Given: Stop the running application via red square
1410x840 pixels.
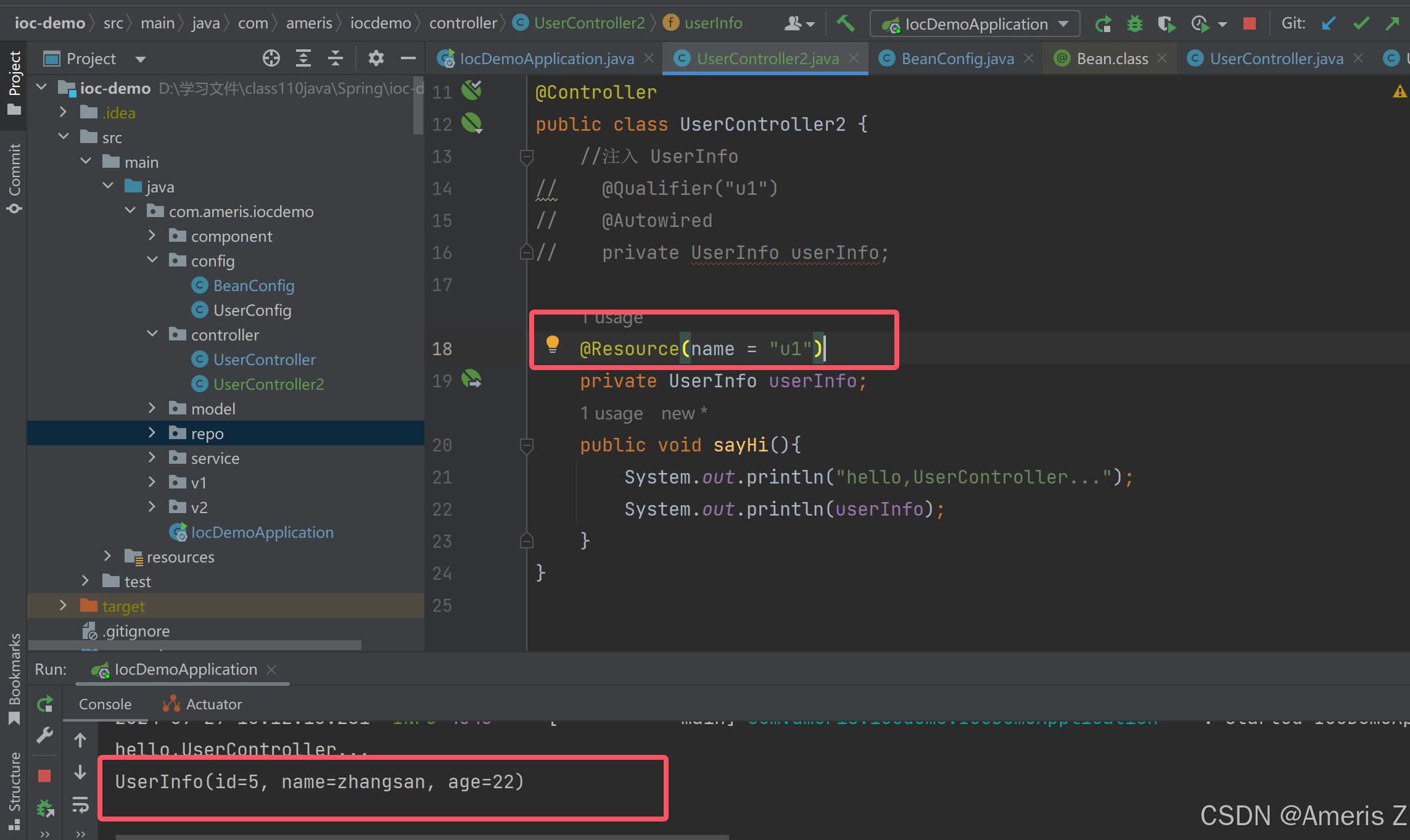Looking at the screenshot, I should [x=1250, y=24].
